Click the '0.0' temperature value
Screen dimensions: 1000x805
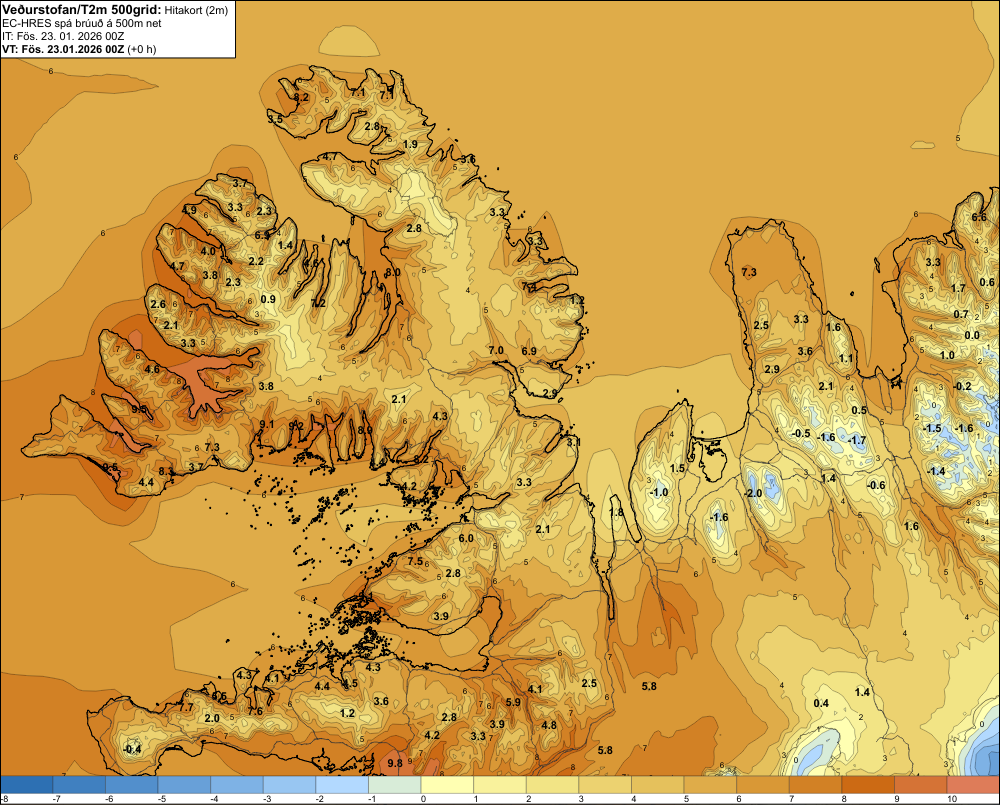point(972,336)
